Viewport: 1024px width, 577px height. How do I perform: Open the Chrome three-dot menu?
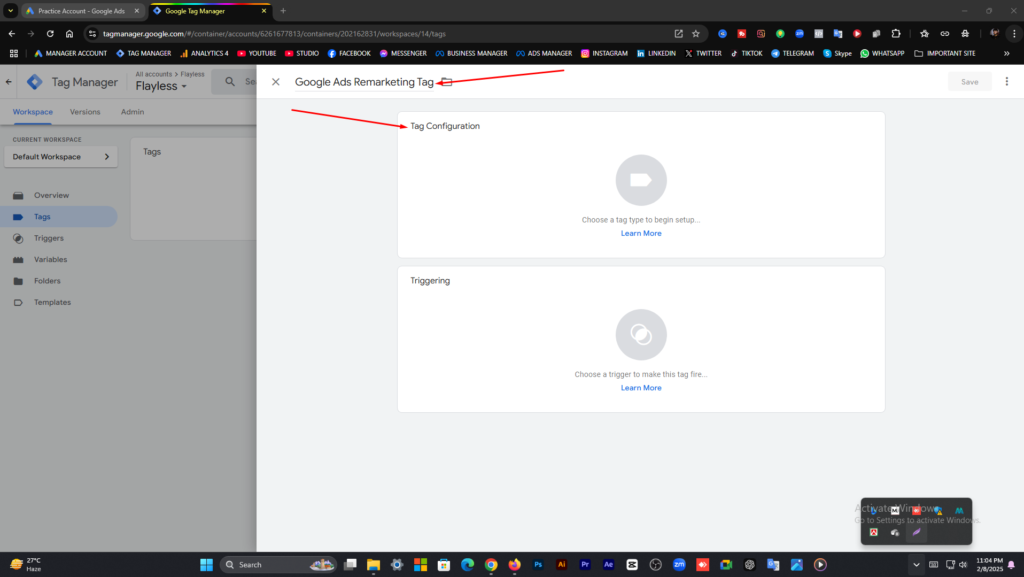click(1014, 33)
